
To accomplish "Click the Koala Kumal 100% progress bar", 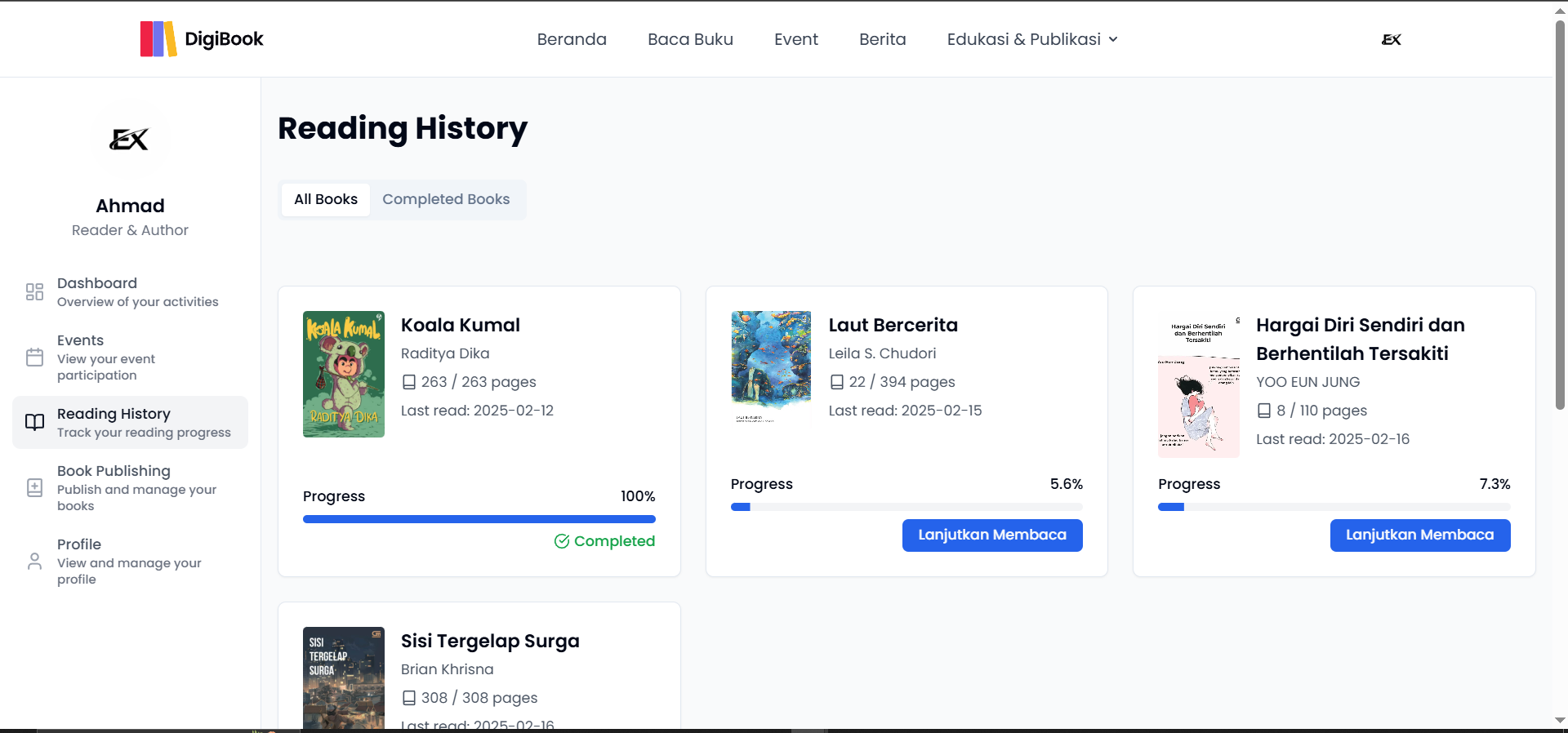I will 479,519.
